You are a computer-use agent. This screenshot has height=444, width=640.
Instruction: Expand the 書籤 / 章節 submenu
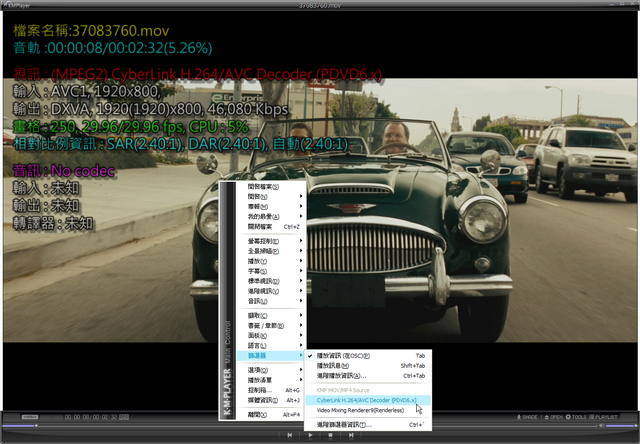point(271,326)
